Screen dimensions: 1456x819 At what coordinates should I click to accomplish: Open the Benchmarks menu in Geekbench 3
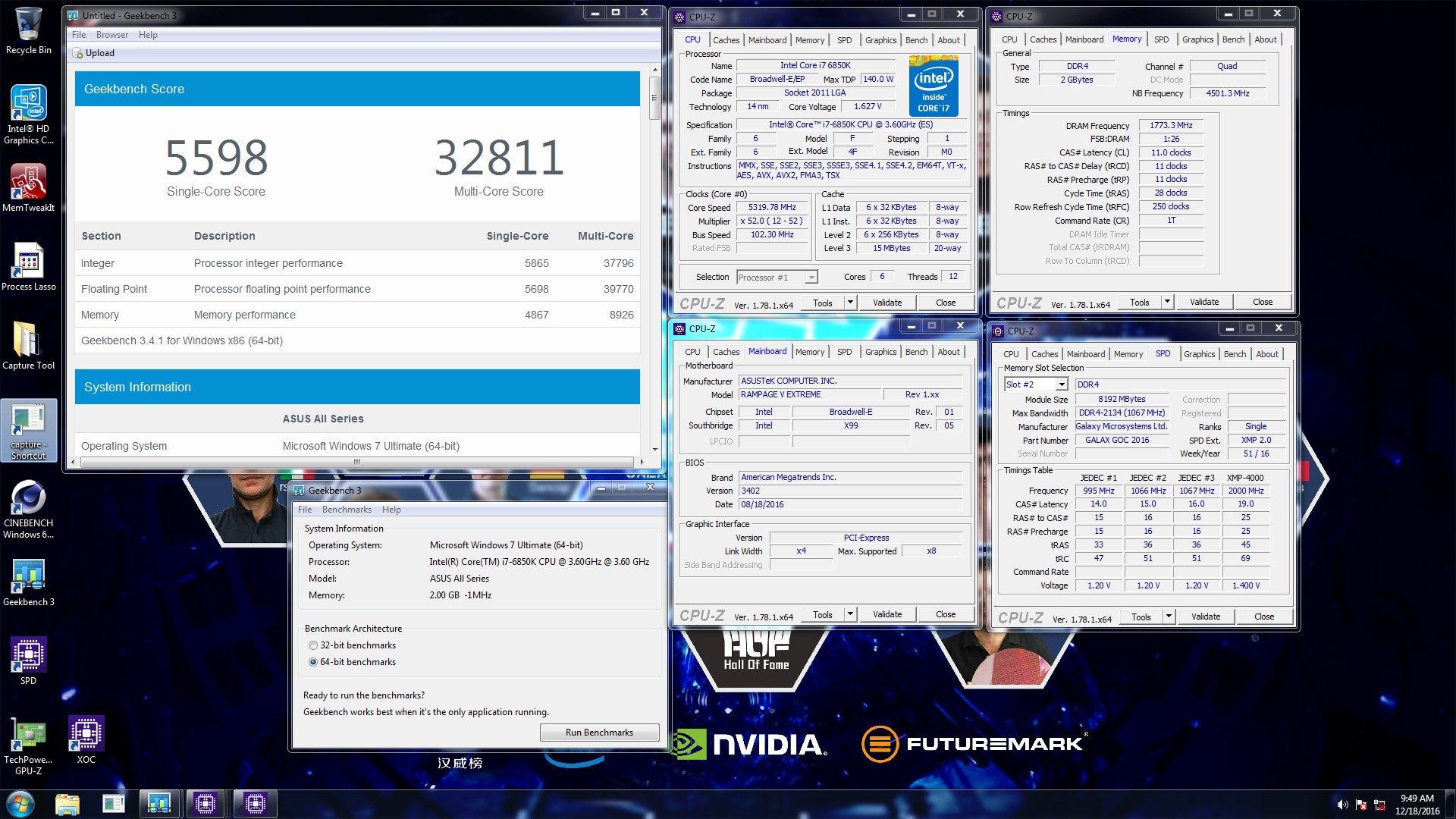pyautogui.click(x=347, y=510)
